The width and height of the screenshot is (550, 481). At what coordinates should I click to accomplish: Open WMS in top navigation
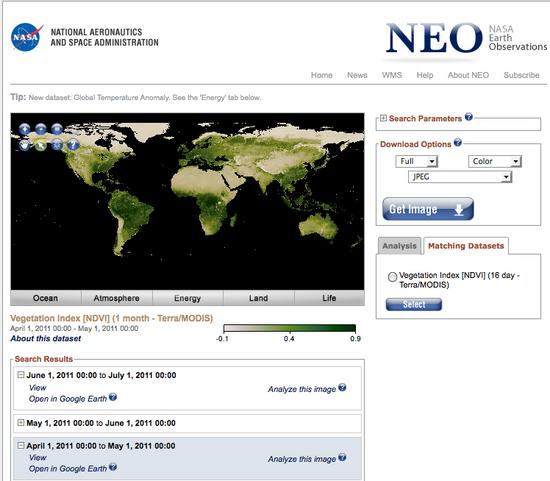click(x=392, y=75)
